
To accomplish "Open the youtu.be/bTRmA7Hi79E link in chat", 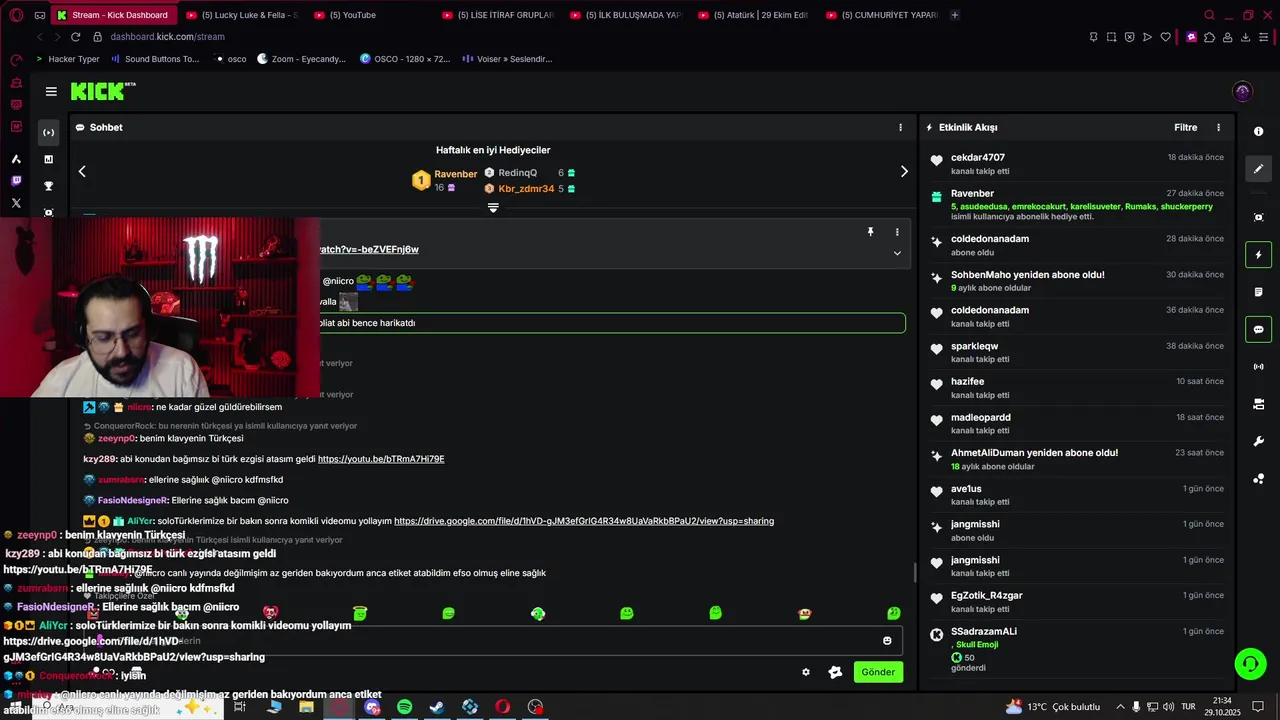I will tap(381, 459).
